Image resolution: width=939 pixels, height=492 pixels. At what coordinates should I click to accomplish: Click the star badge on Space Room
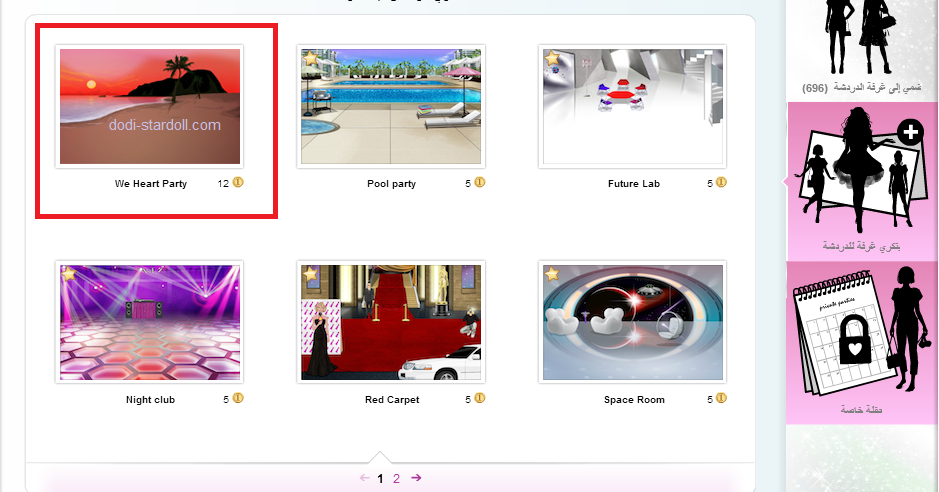click(552, 274)
